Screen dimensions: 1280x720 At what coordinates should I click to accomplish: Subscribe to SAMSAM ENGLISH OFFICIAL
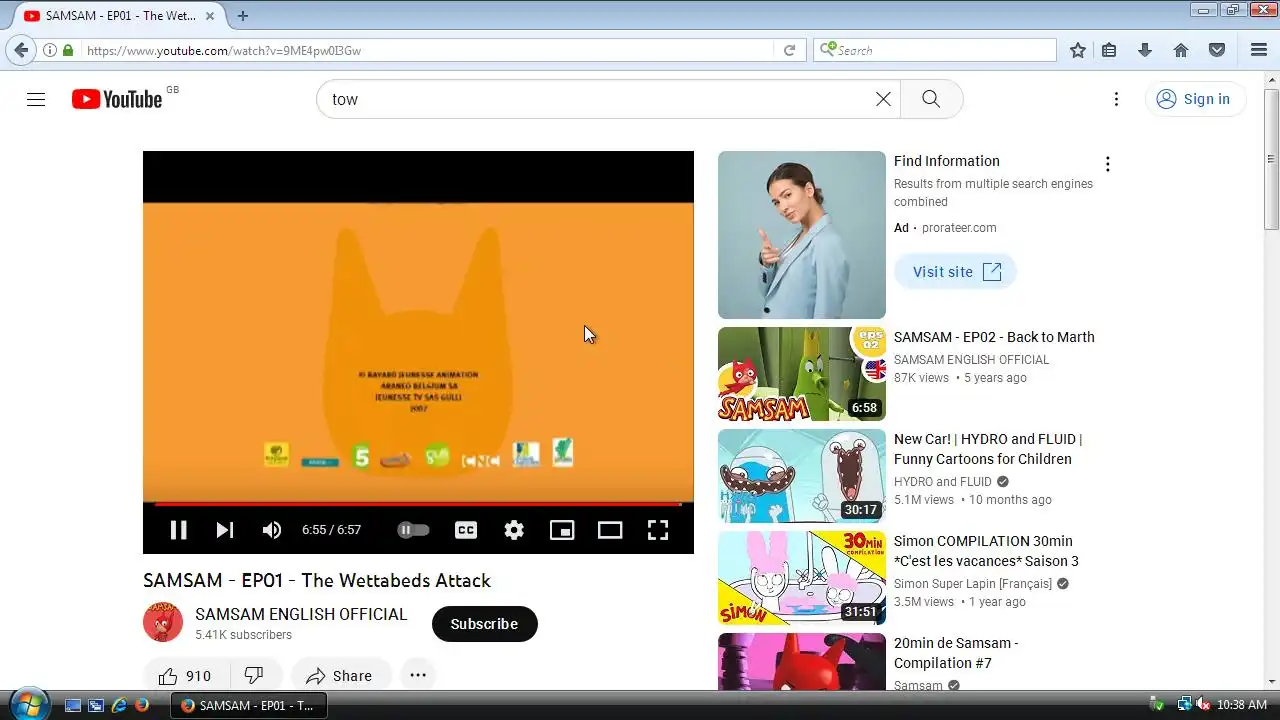click(484, 624)
